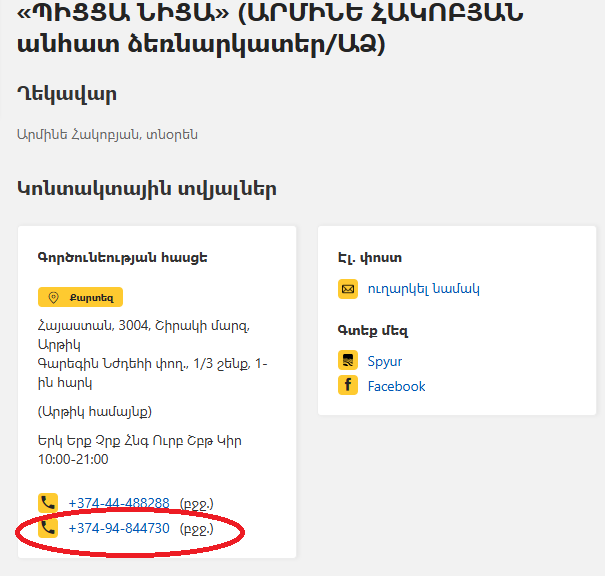605x576 pixels.
Task: Open the Facebook link
Action: pos(396,386)
